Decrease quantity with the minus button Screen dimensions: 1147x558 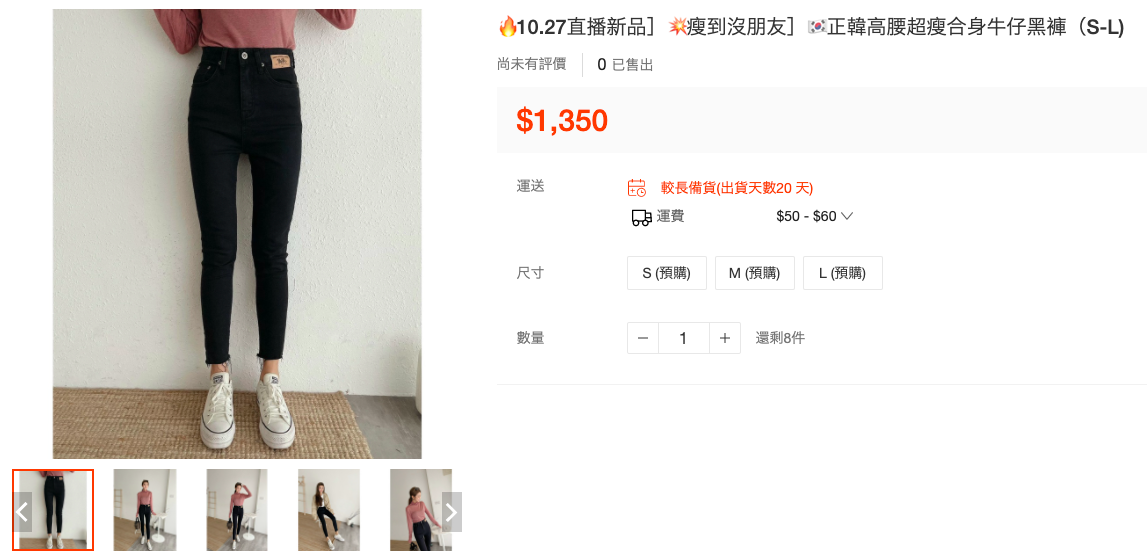(x=643, y=338)
